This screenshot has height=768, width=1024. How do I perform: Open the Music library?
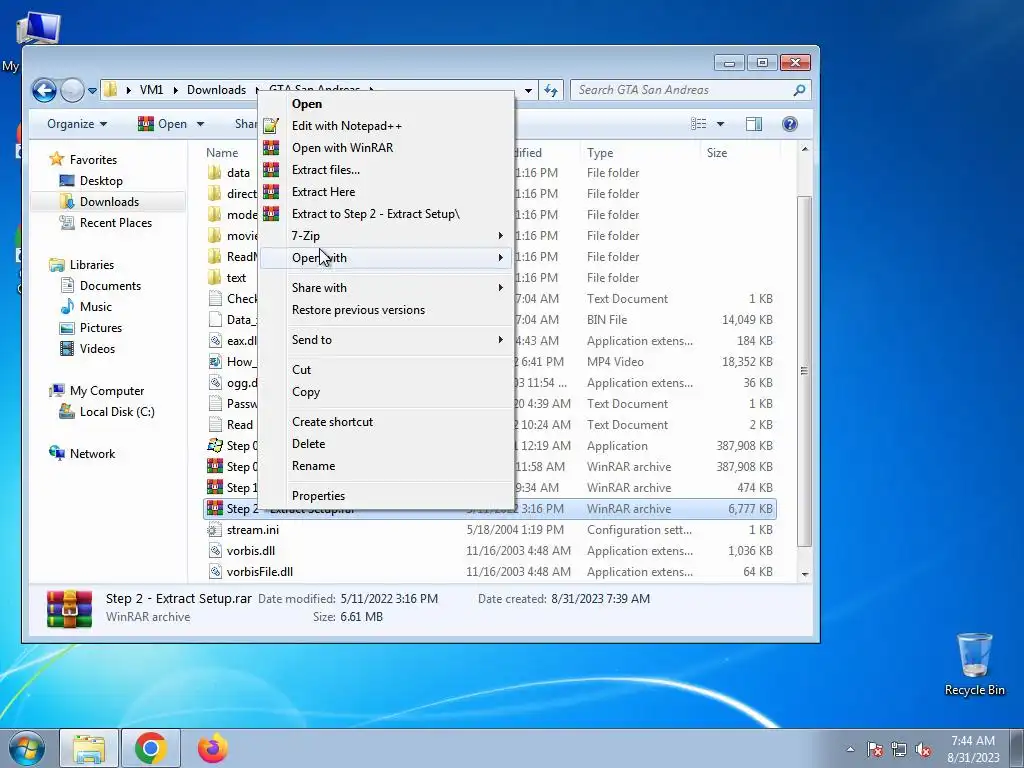tap(86, 307)
